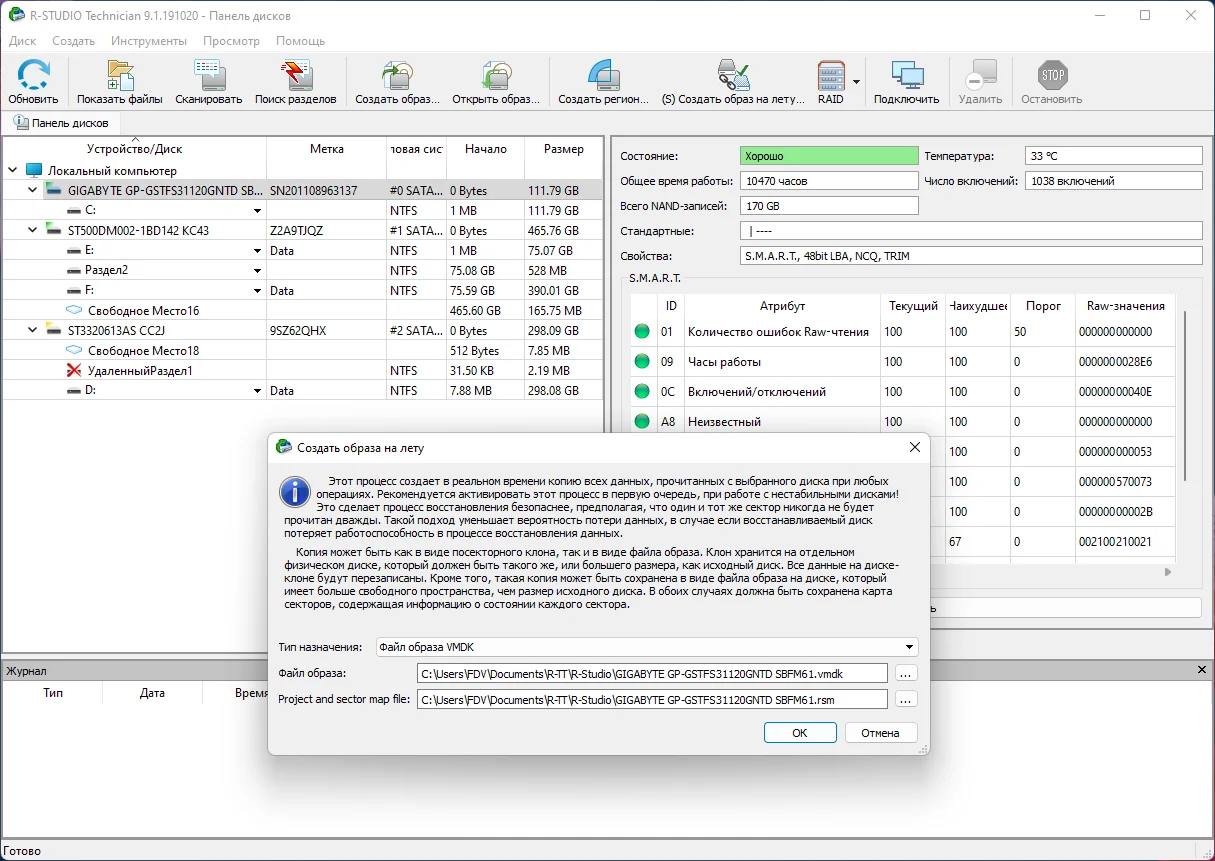Select the Свободное Место18 entry
The height and width of the screenshot is (861, 1215).
coord(302,350)
